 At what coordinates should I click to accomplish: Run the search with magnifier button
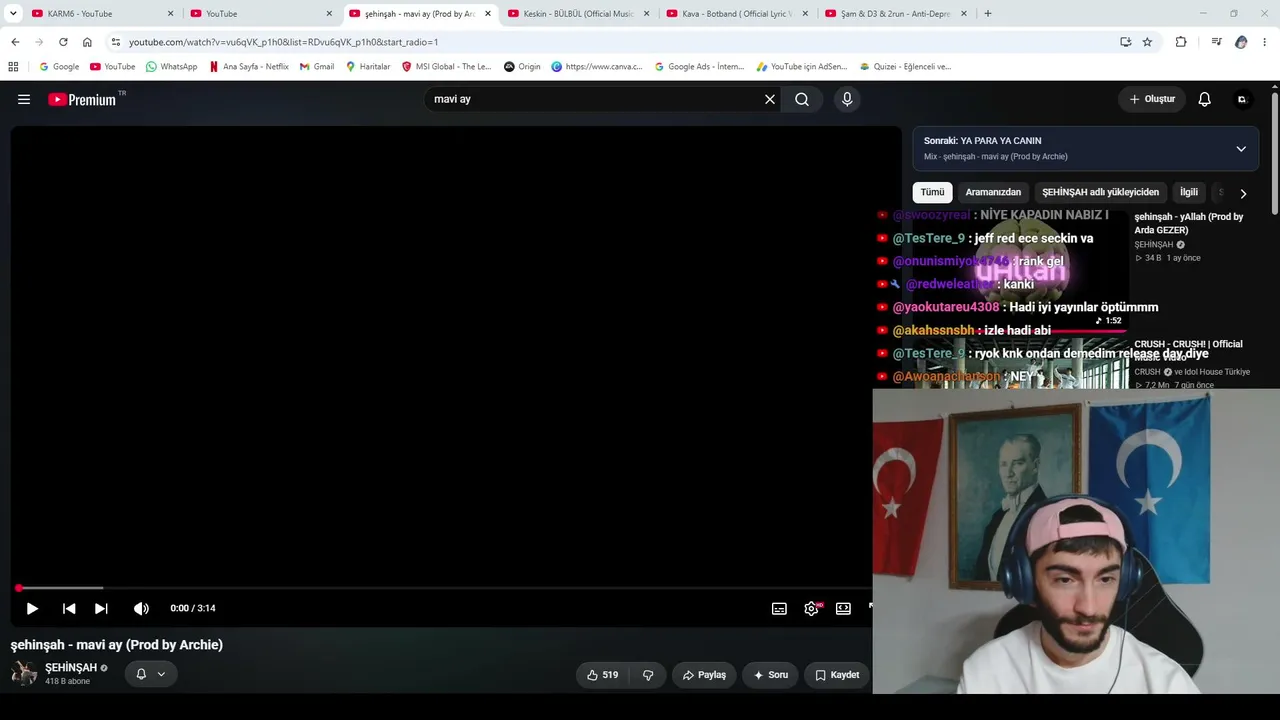tap(802, 99)
